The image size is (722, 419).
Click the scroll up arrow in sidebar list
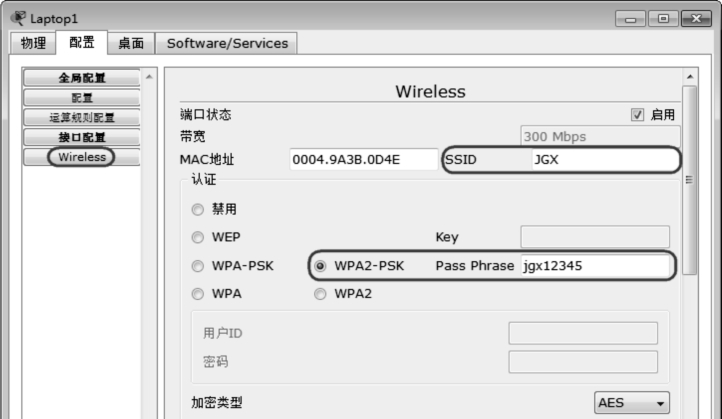150,78
